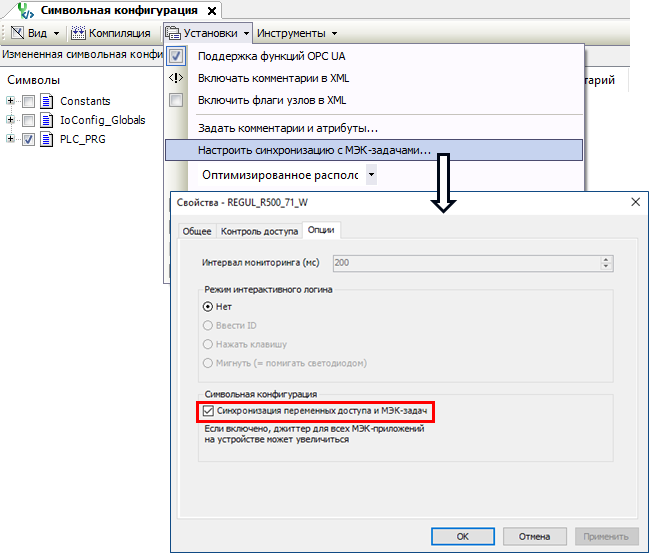The width and height of the screenshot is (649, 553).
Task: Expand the Constants tree node
Action: click(11, 101)
